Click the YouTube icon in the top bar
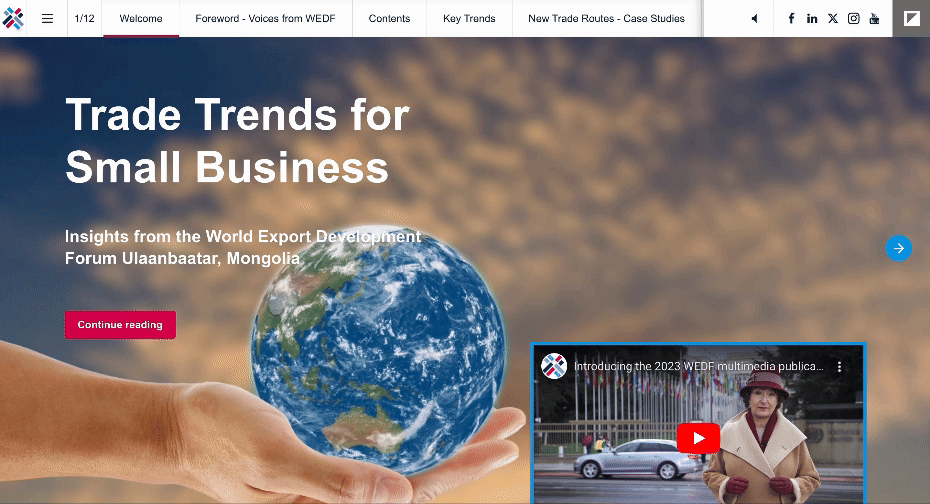The width and height of the screenshot is (930, 504). point(875,18)
